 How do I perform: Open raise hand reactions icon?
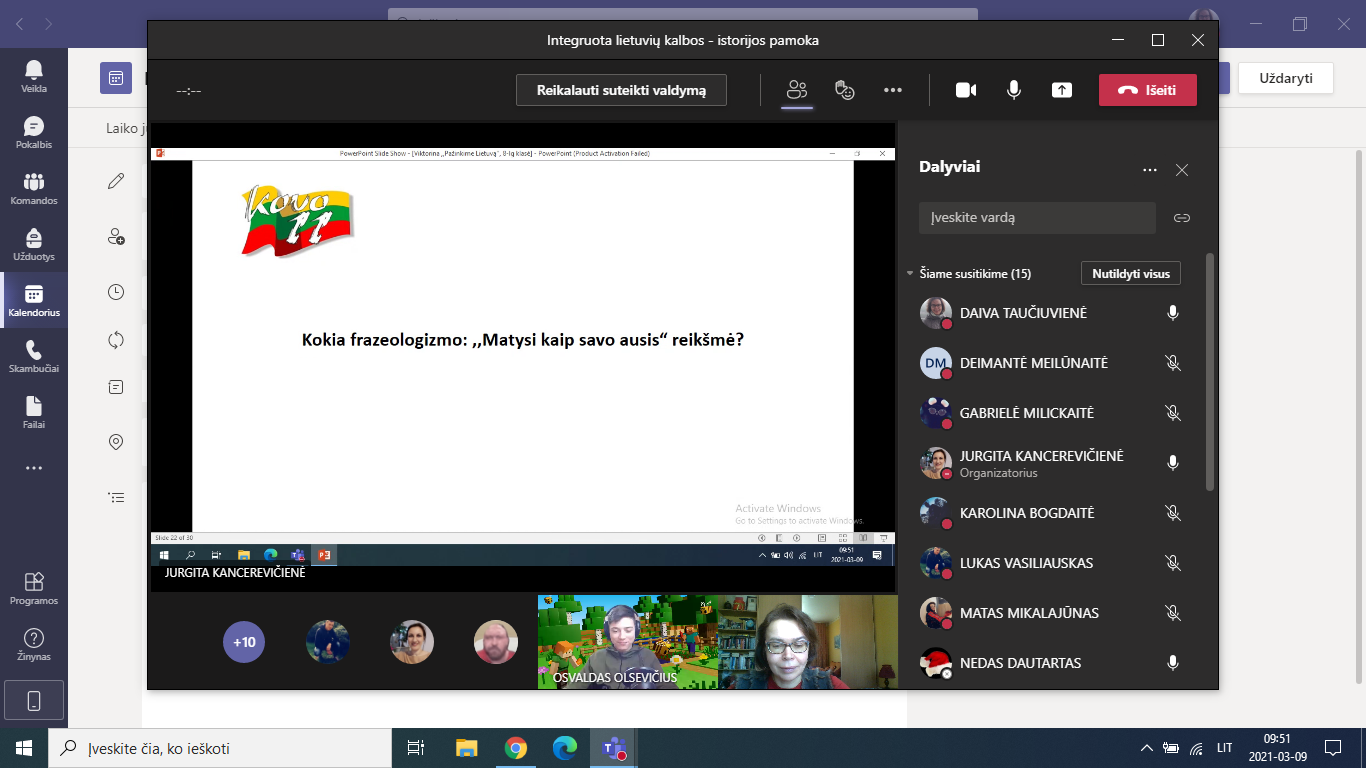tap(845, 90)
